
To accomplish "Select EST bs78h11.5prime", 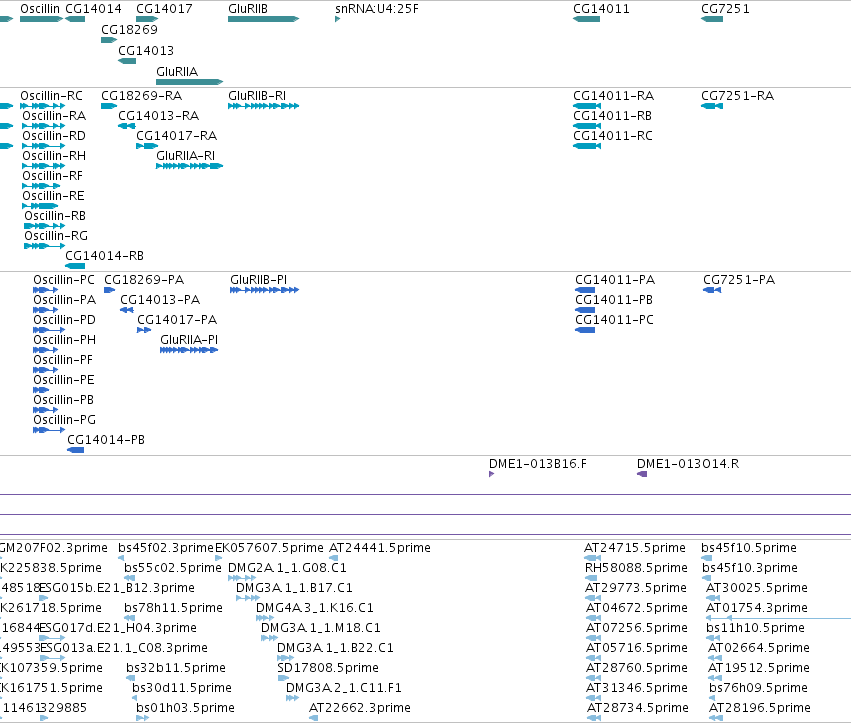I will pos(173,608).
